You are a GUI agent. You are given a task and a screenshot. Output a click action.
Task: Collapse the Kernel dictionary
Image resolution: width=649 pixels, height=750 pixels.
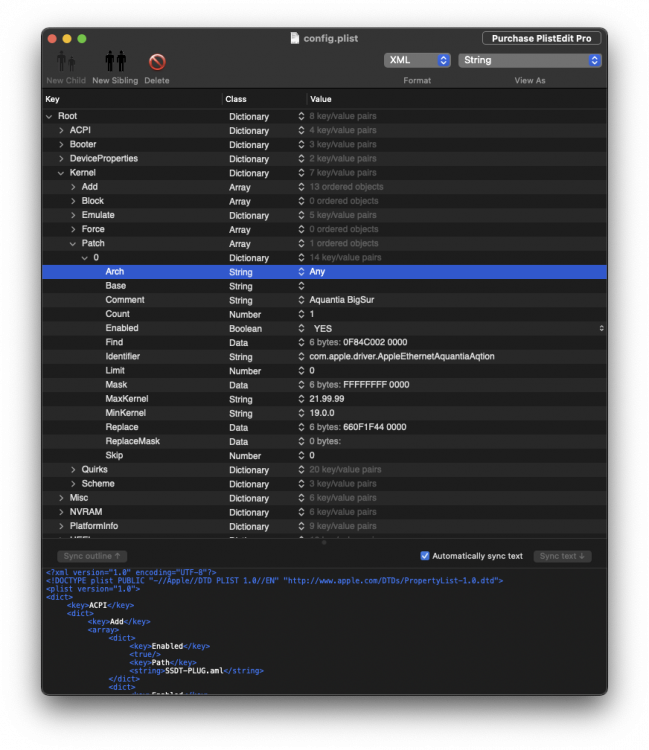61,173
